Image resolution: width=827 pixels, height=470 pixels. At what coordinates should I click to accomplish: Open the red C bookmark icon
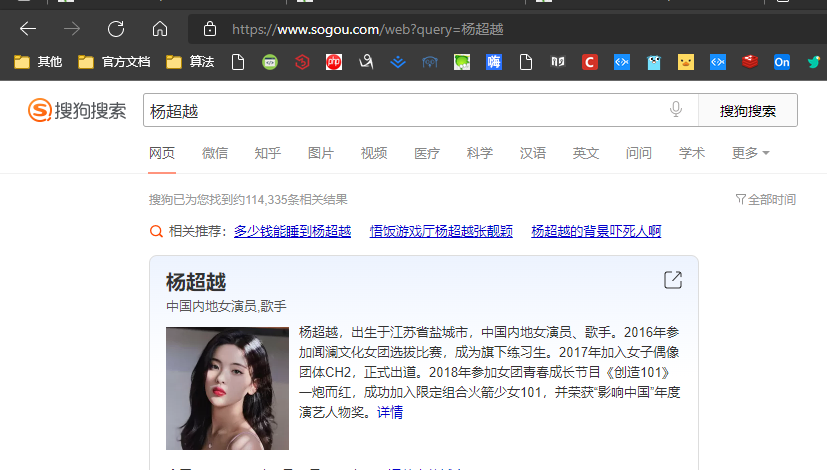point(590,62)
